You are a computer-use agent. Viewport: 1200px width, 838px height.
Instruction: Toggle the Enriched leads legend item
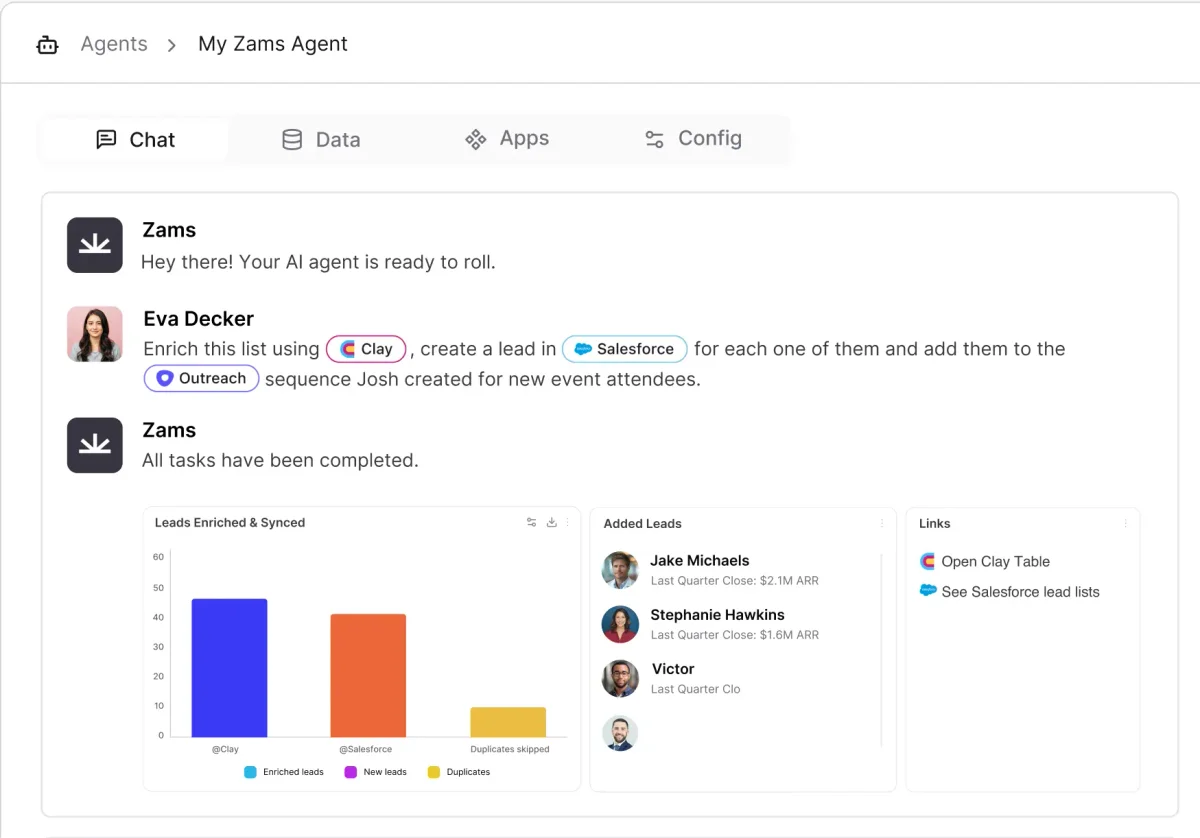click(x=284, y=771)
